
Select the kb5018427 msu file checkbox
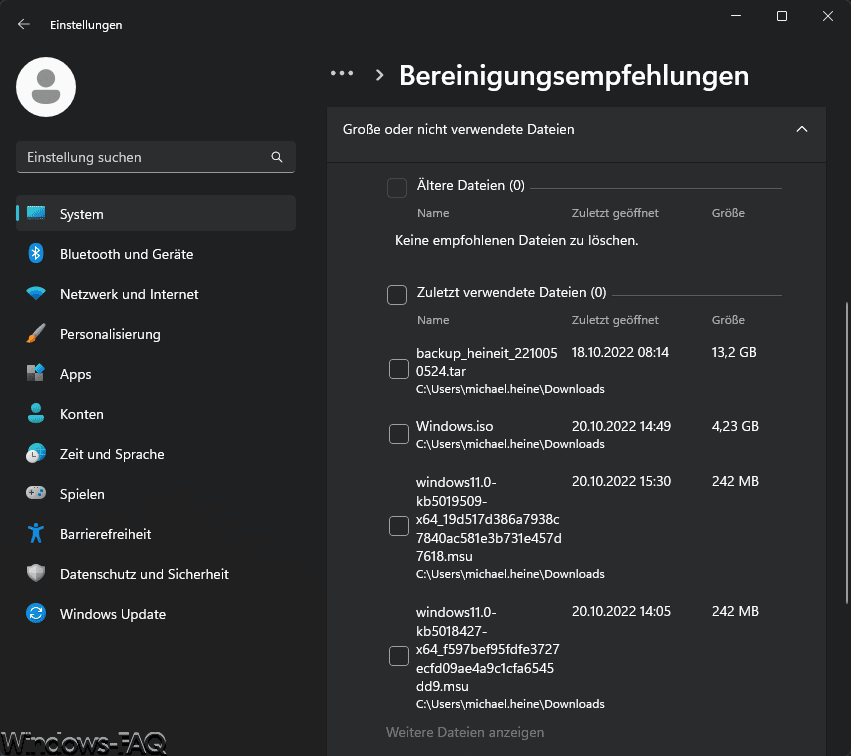399,656
